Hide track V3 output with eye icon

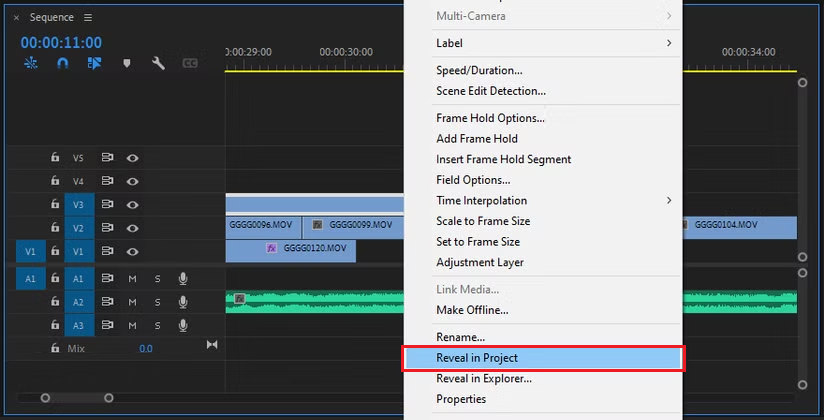point(132,204)
